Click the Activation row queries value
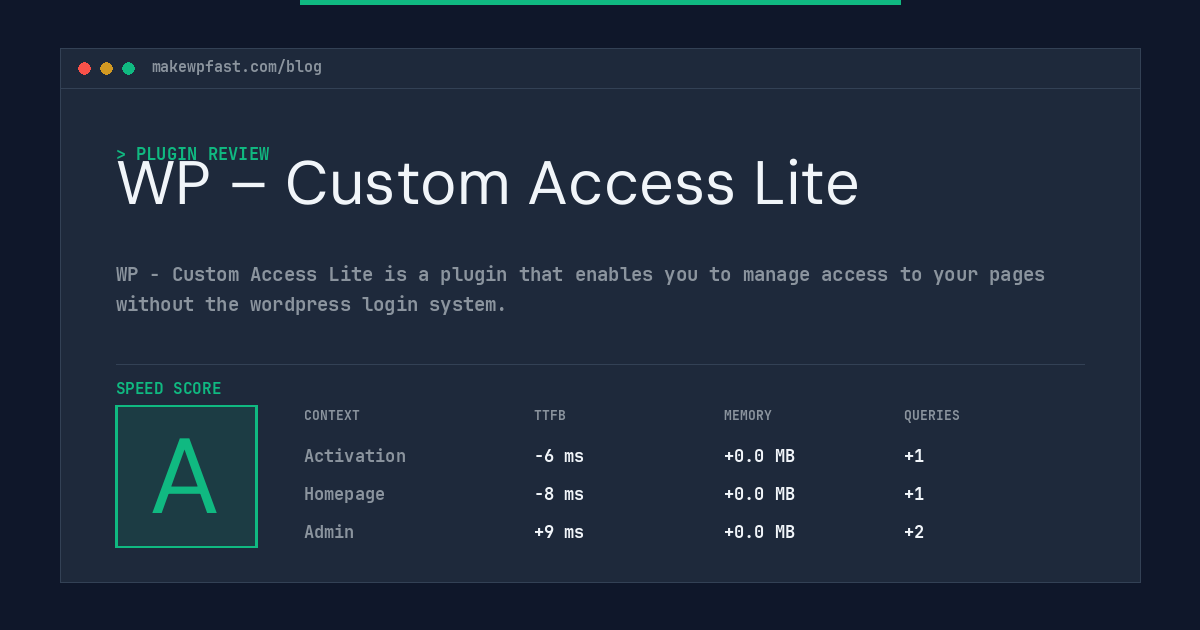 tap(914, 456)
